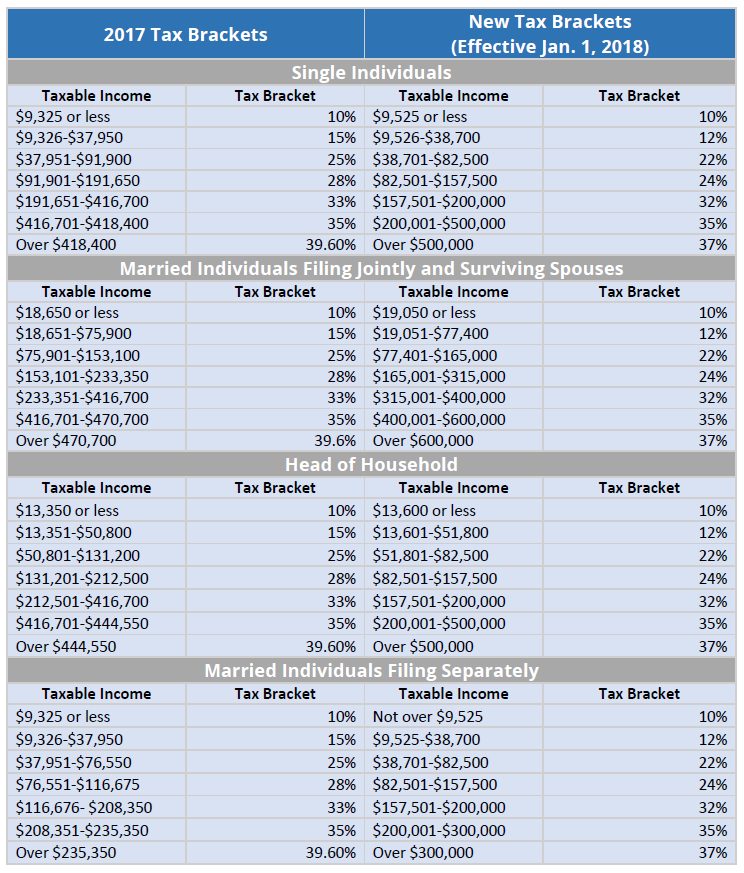Select the 'Over $444,550' cell
This screenshot has width=744, height=873.
coord(66,646)
